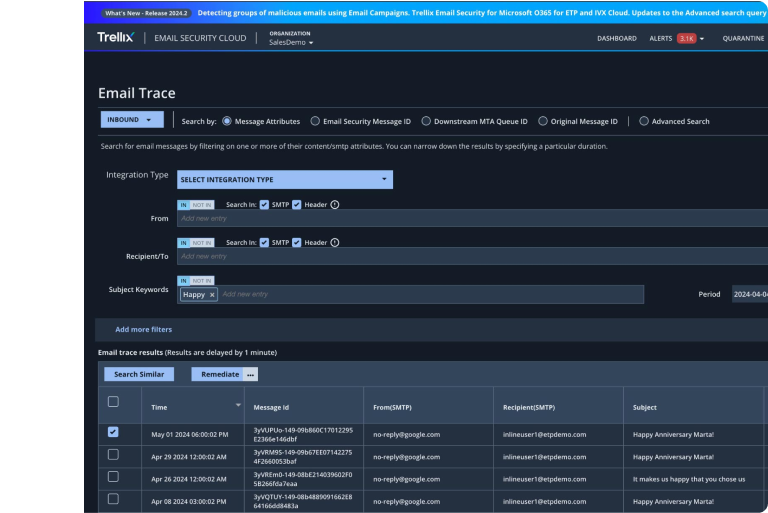The height and width of the screenshot is (513, 768).
Task: Click the Recipient/To entry input field
Action: pos(473,256)
